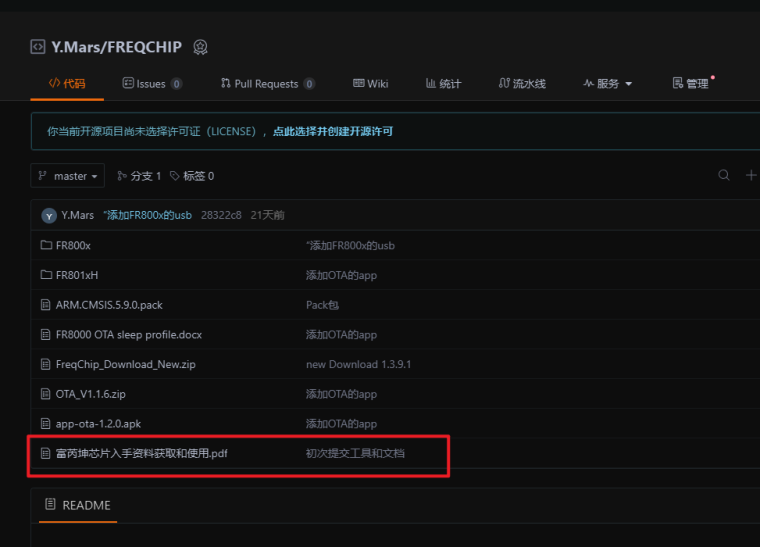Click the FR800x folder icon

[x=46, y=245]
